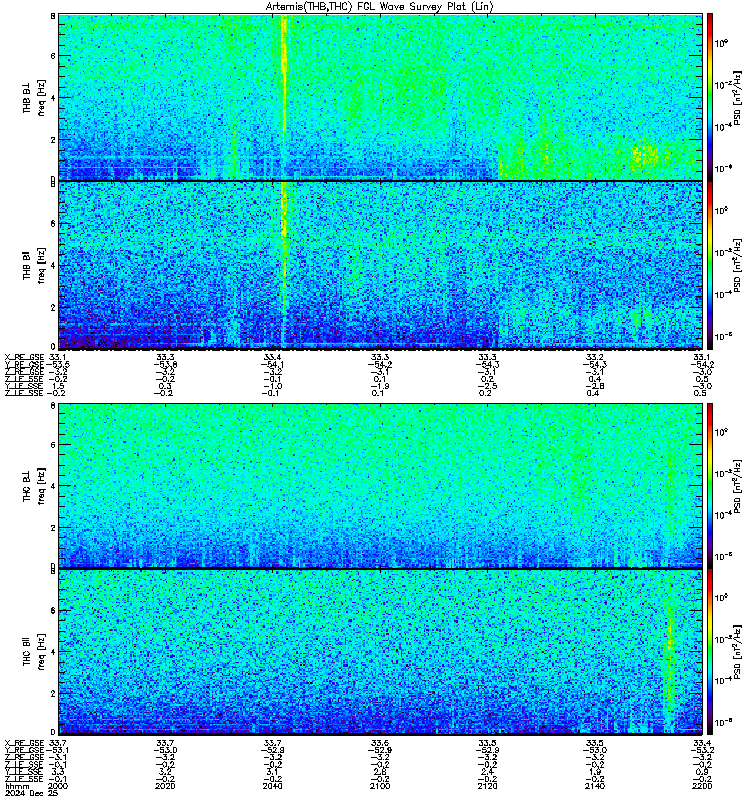Screen dimensions: 750x800
Task: Click the time tick label 2020
Action: 165,786
